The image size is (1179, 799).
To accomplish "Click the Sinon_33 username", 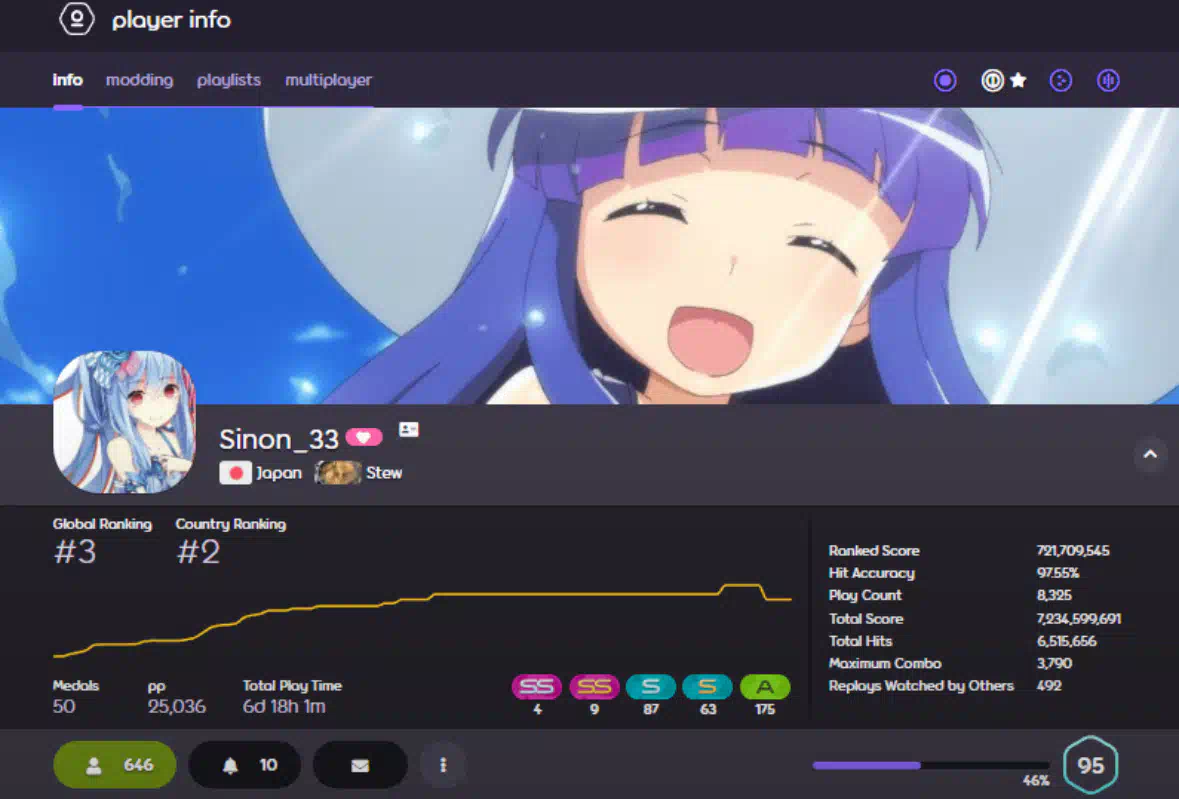I will point(279,439).
